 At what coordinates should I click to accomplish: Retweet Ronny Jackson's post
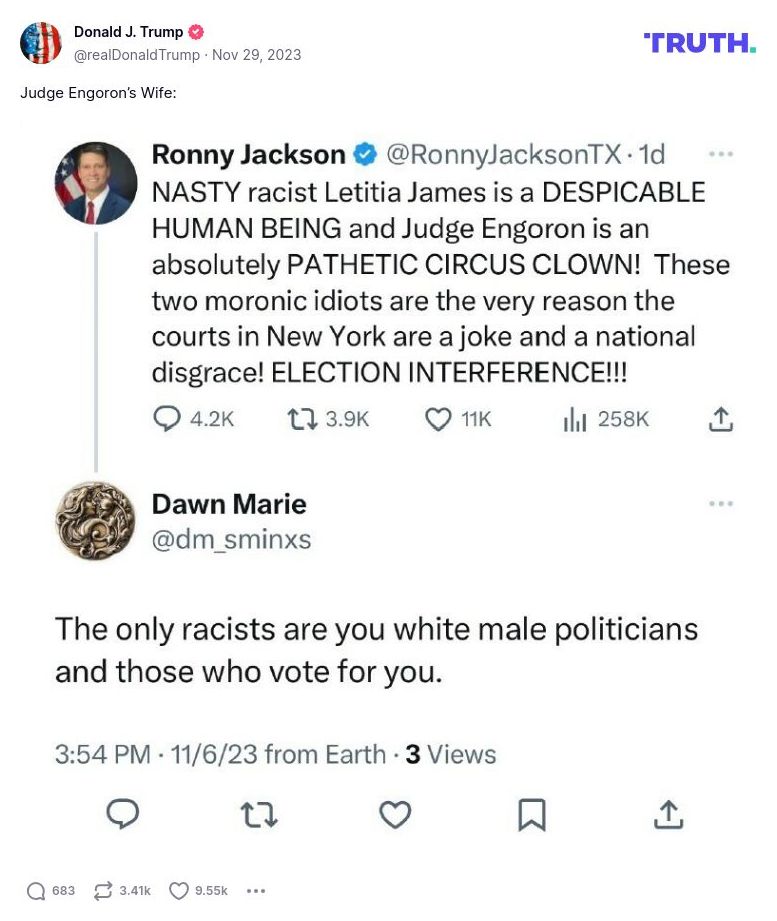[300, 419]
